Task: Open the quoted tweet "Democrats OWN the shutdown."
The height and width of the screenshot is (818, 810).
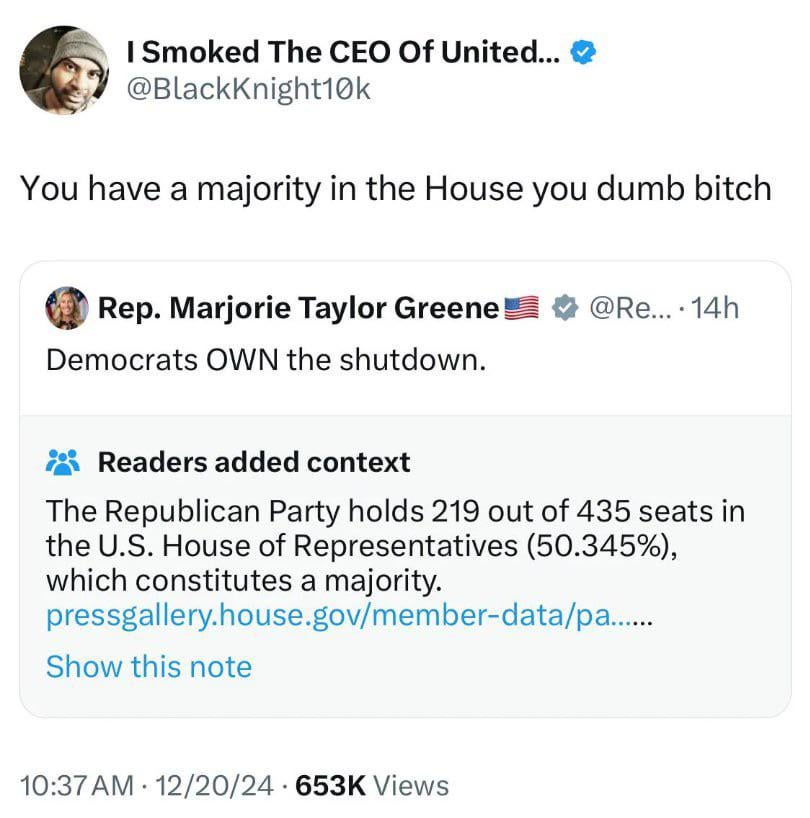Action: [266, 359]
